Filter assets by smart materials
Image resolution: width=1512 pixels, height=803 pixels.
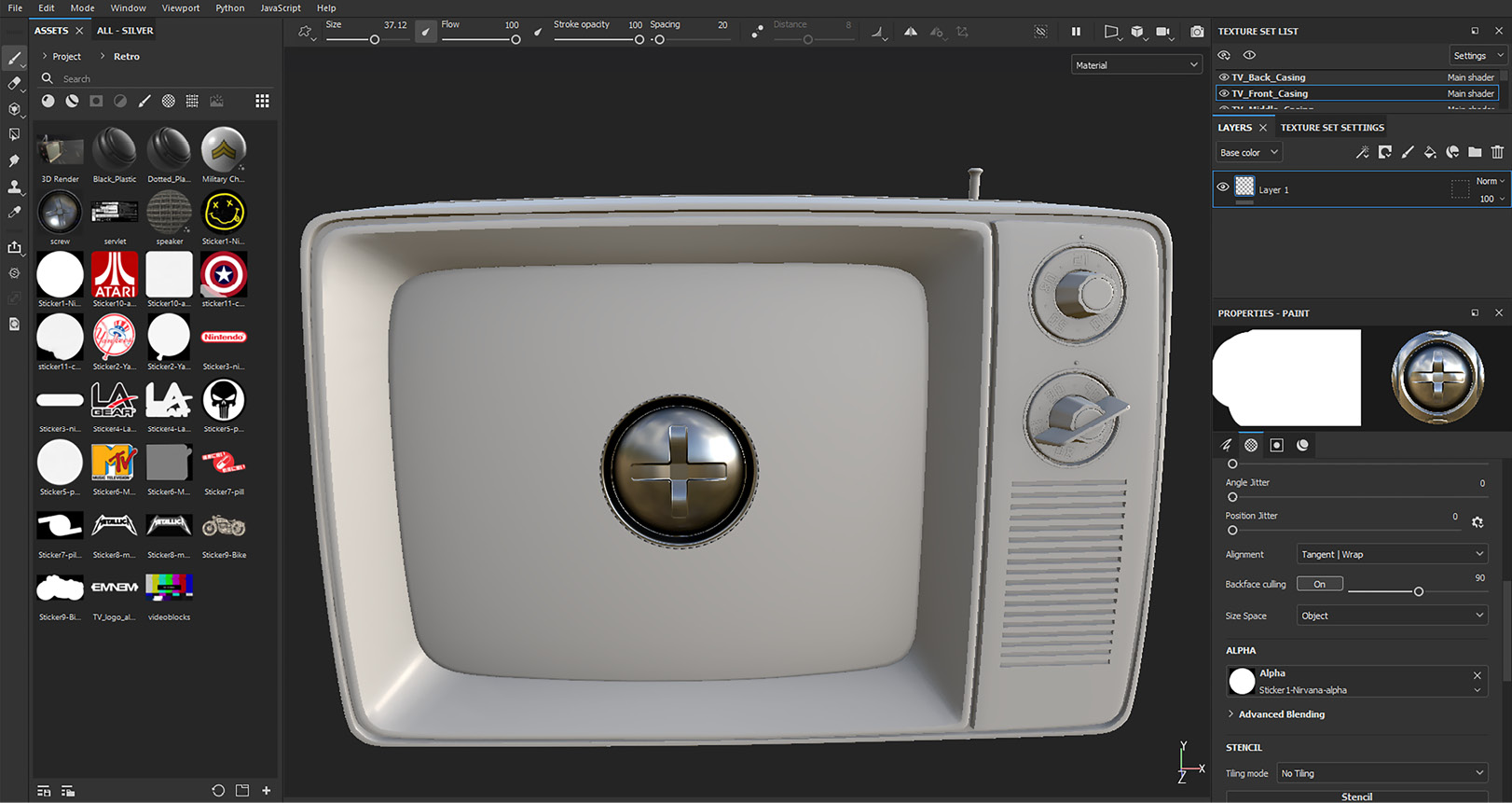(x=72, y=101)
